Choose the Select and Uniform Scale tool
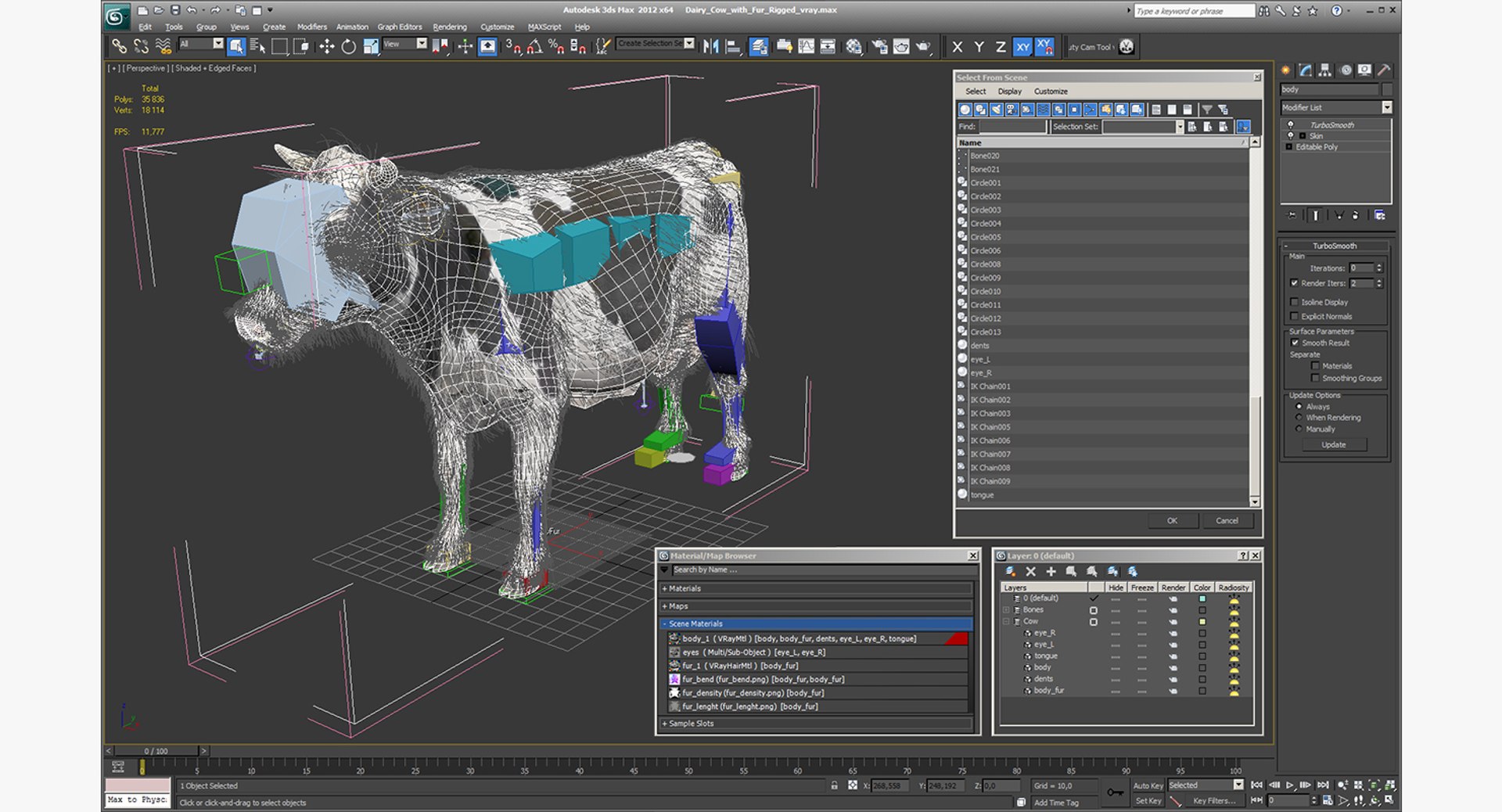 [371, 46]
